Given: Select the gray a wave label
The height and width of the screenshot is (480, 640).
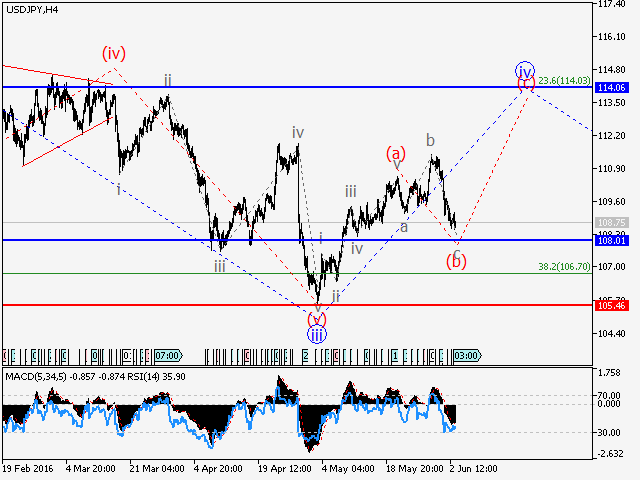Looking at the screenshot, I should 404,227.
